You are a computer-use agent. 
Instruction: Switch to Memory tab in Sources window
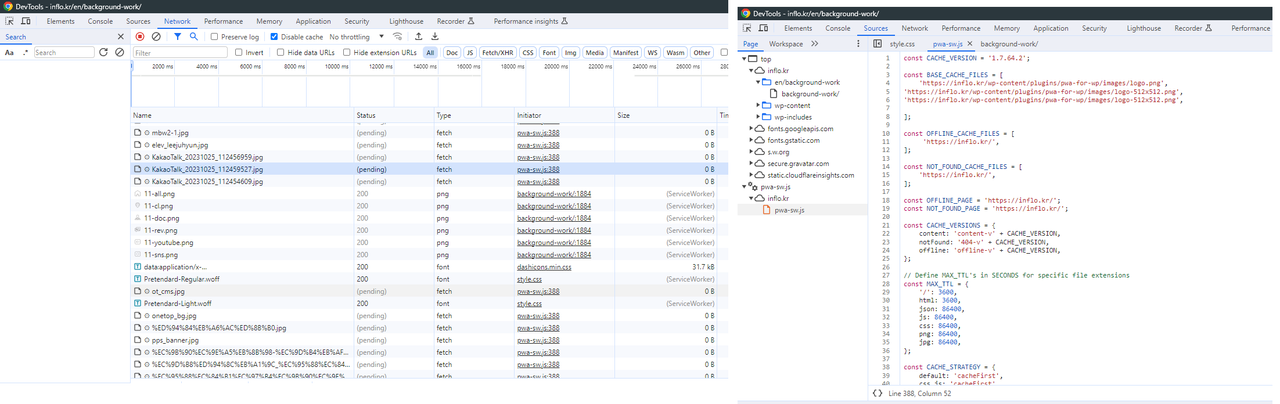pyautogui.click(x=1007, y=29)
